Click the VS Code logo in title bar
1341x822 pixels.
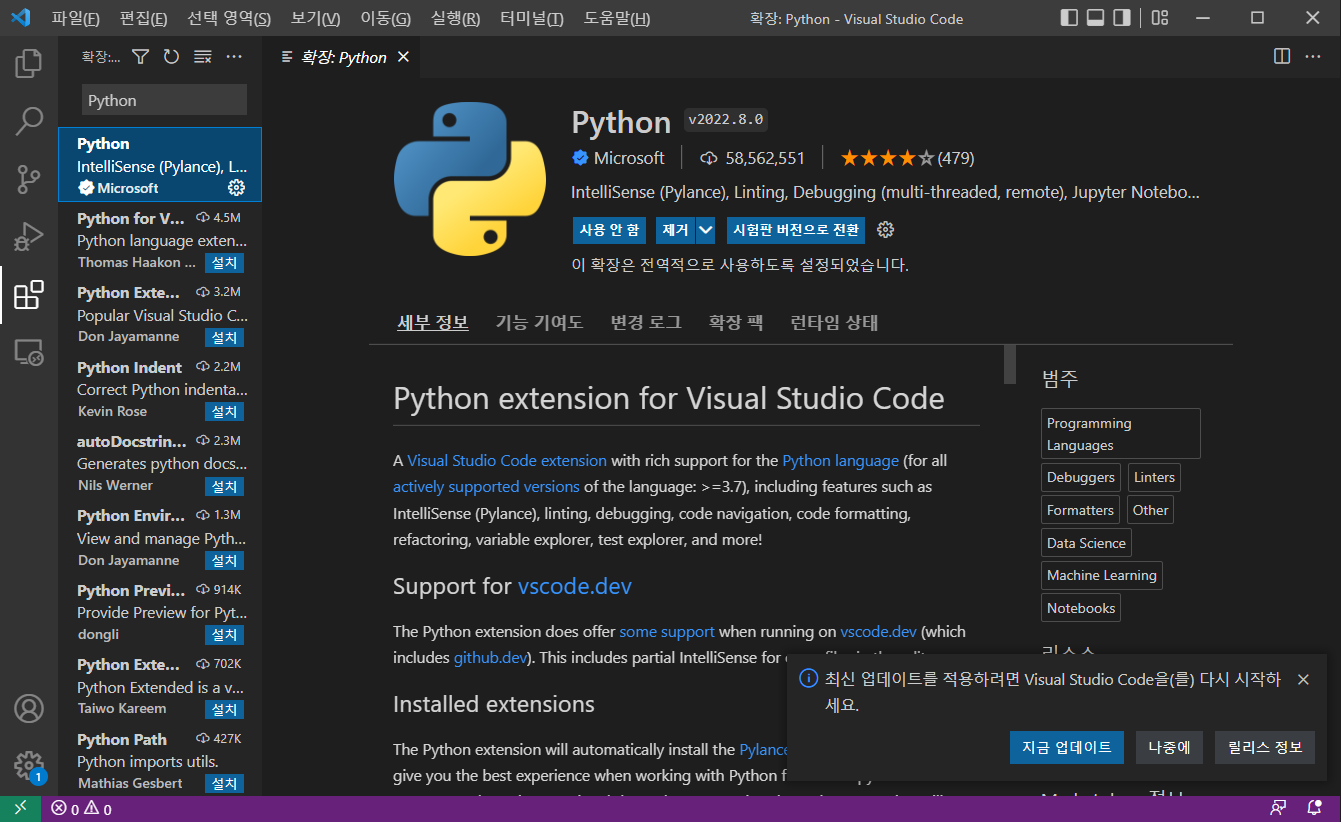[21, 18]
